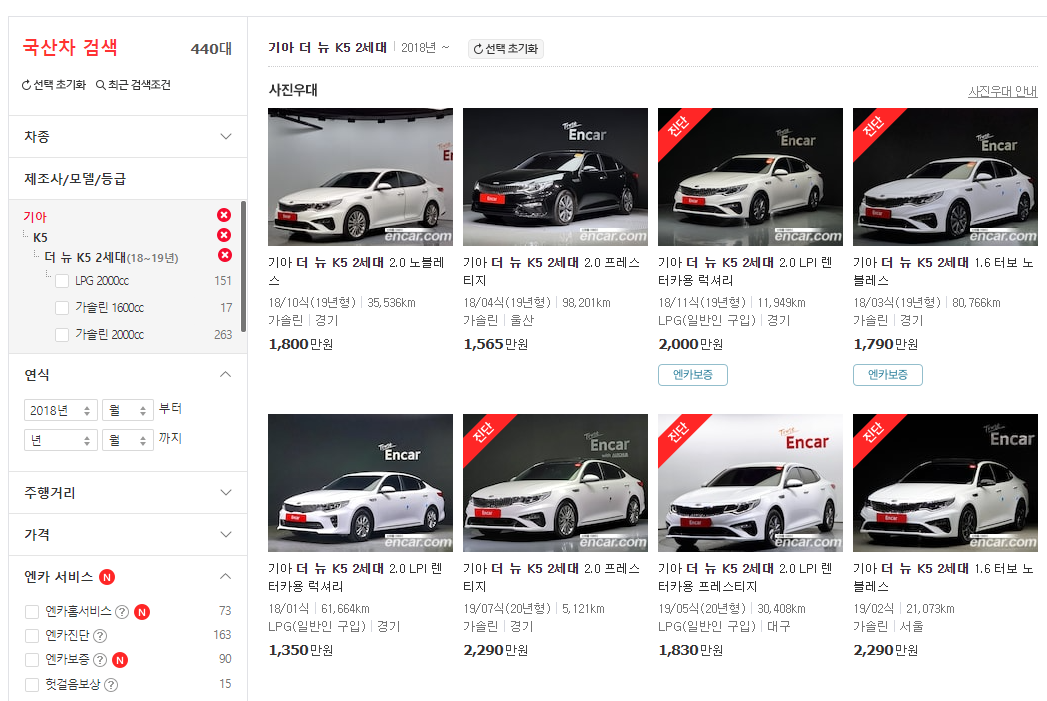Image resolution: width=1047 pixels, height=701 pixels.
Task: Remove the 기아 manufacturer filter
Action: tap(224, 215)
